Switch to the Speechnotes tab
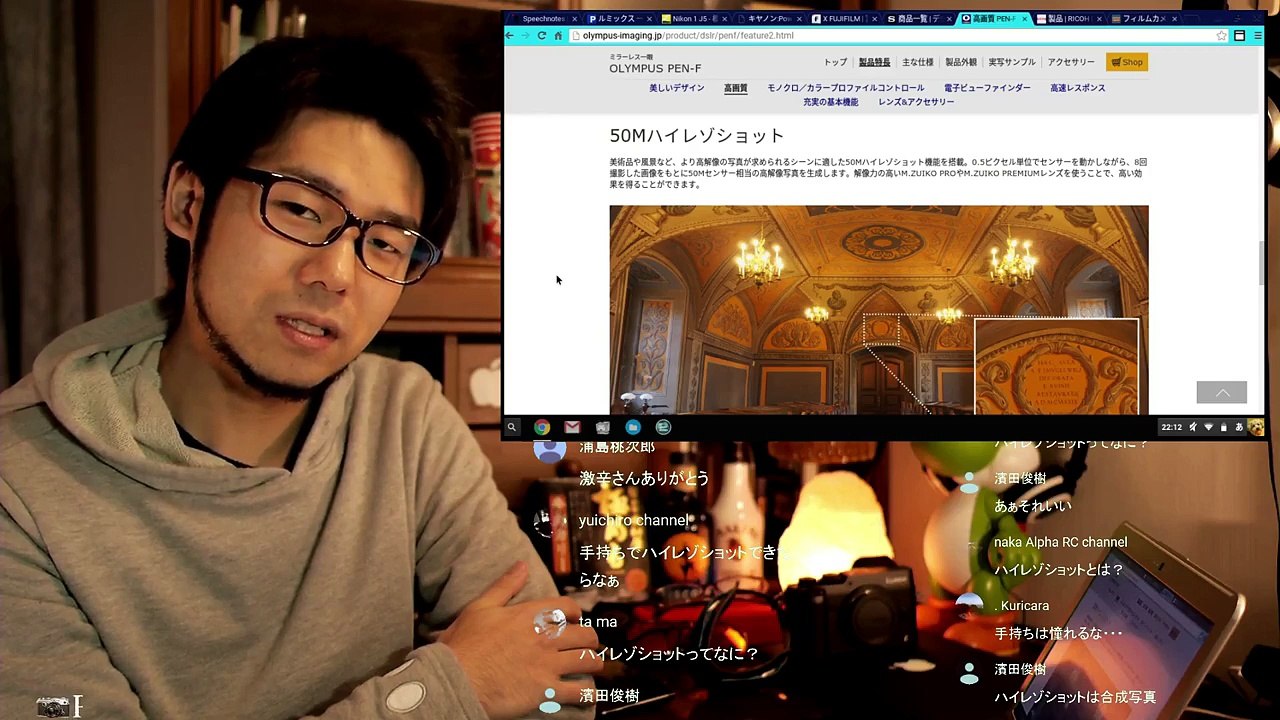The width and height of the screenshot is (1280, 720). [543, 18]
